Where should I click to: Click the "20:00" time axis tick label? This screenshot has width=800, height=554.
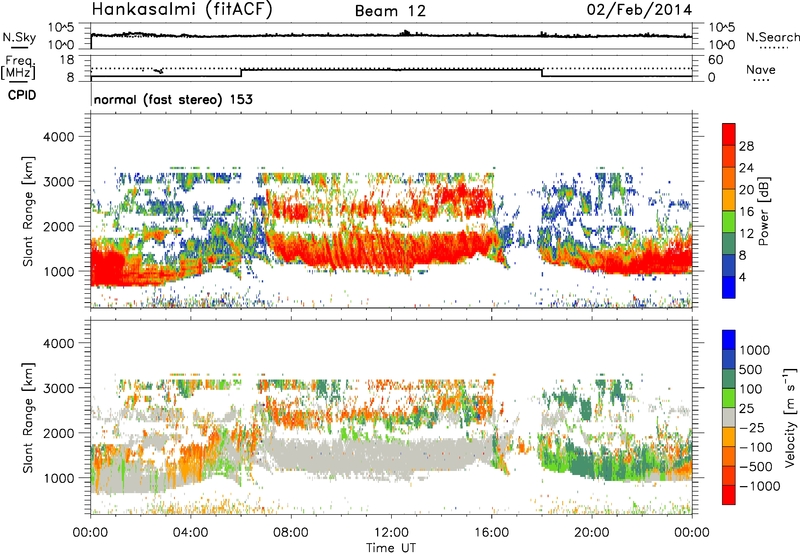click(x=591, y=532)
